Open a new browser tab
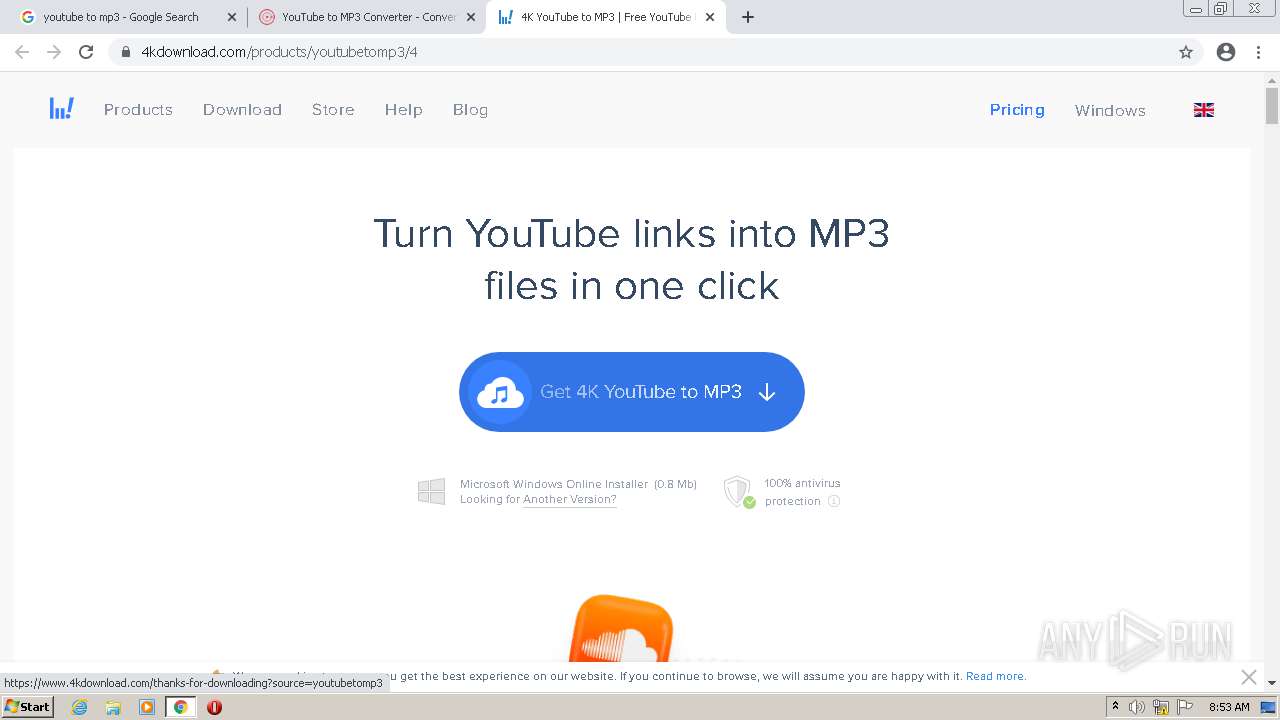The width and height of the screenshot is (1280, 720). tap(748, 17)
